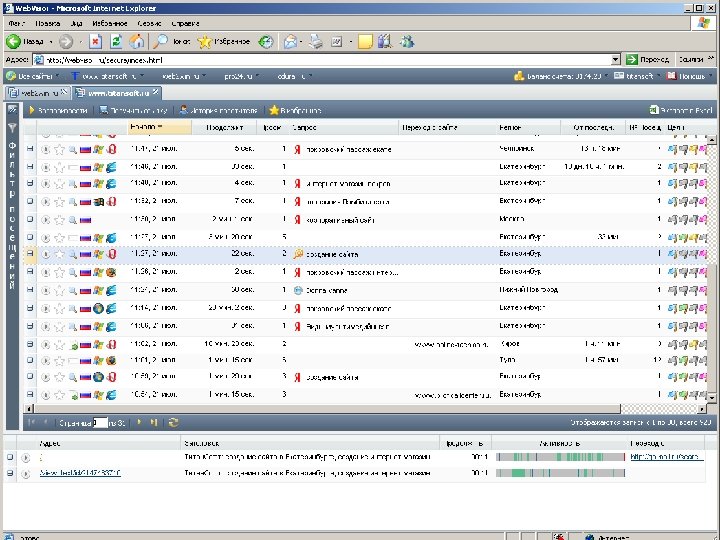Click the yellow notes icon in toolbar

click(x=365, y=42)
